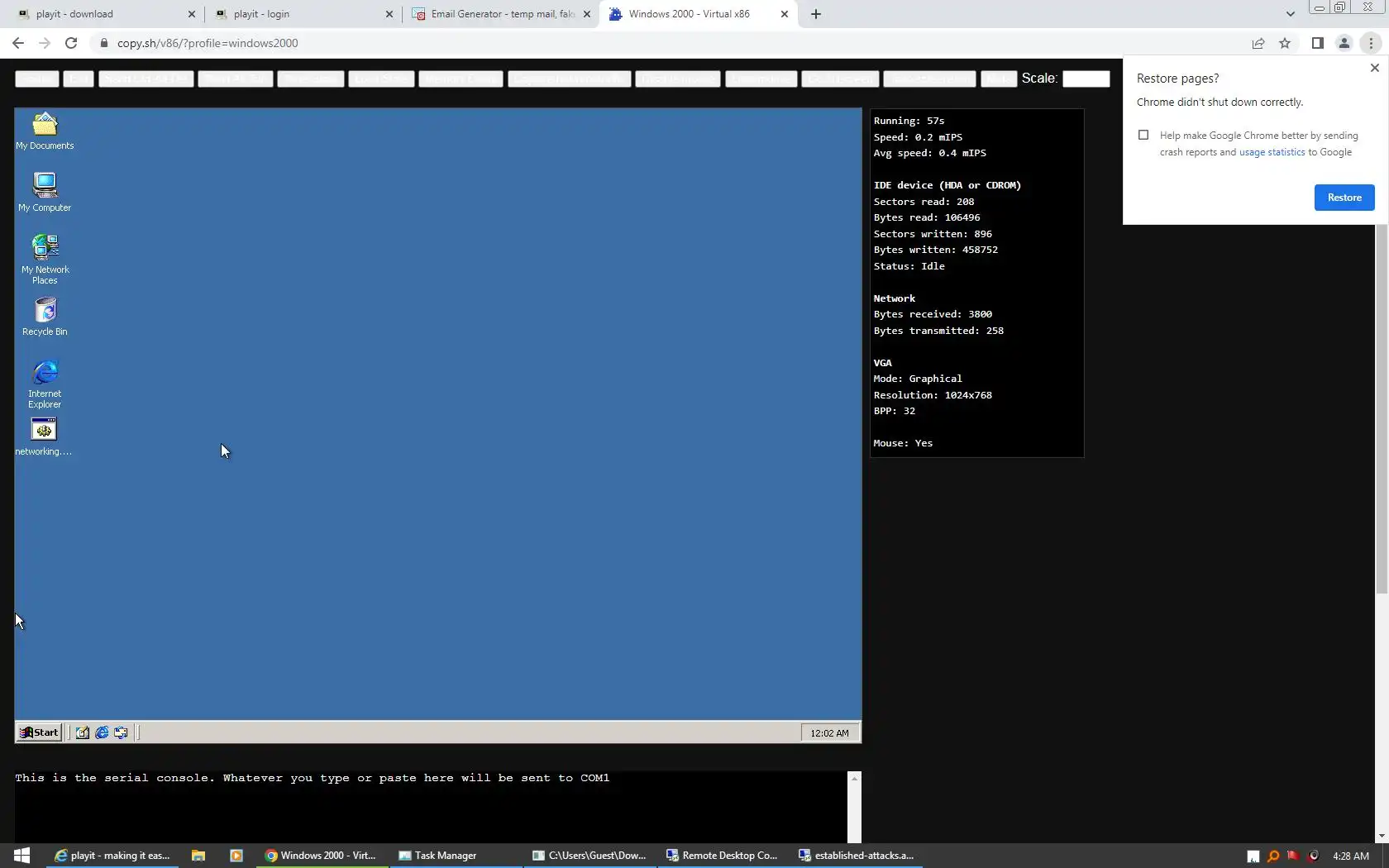
Task: Open File Explorer from the taskbar
Action: pos(198,856)
